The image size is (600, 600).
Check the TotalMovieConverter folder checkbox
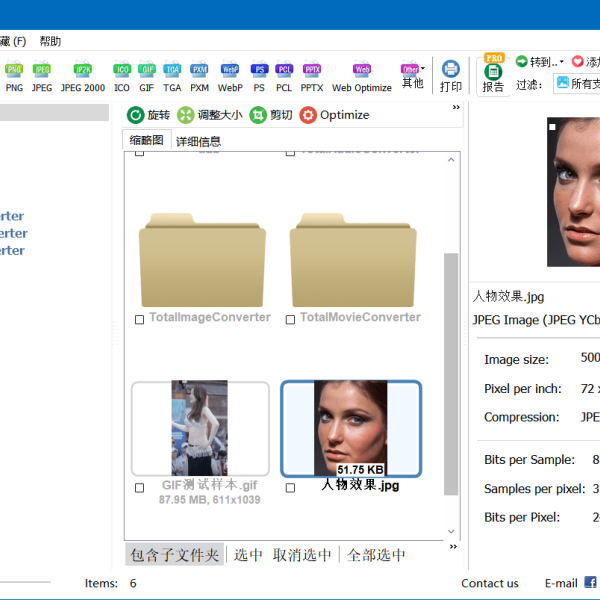(x=290, y=320)
